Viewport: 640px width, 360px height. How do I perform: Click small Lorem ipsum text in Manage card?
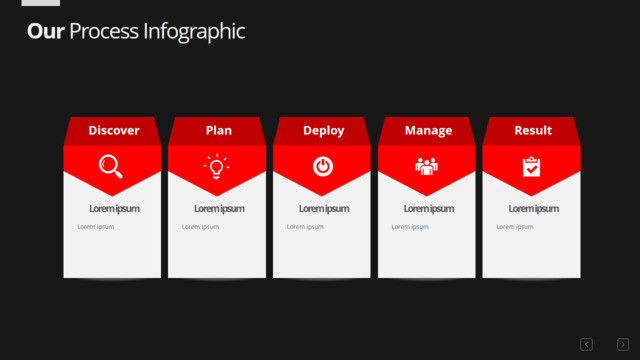click(410, 227)
